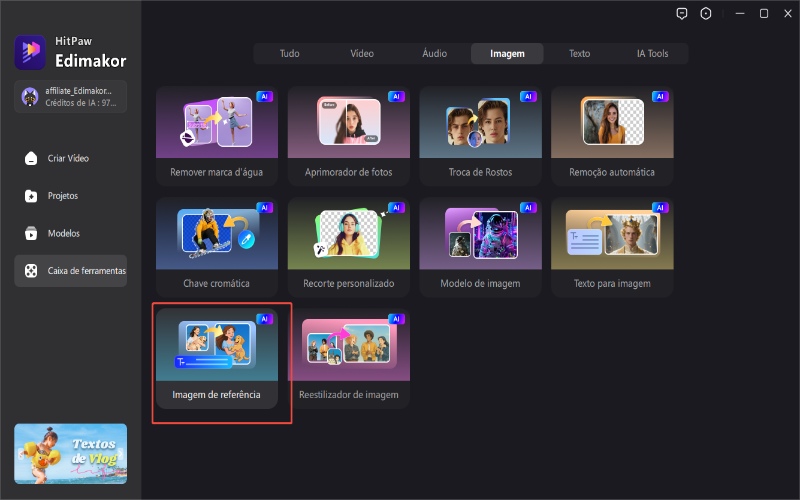Switch to the Tudo tab

(289, 53)
